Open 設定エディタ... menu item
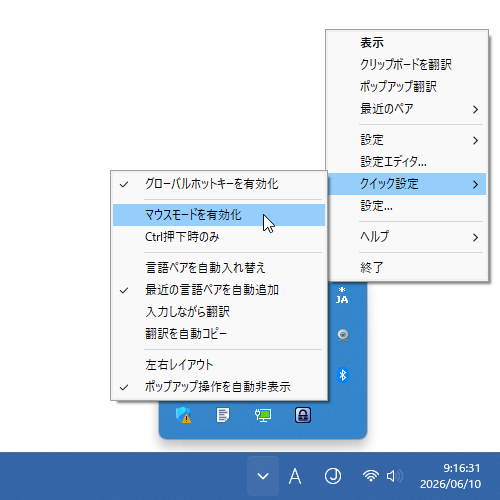Viewport: 500px width, 500px height. pos(407,162)
